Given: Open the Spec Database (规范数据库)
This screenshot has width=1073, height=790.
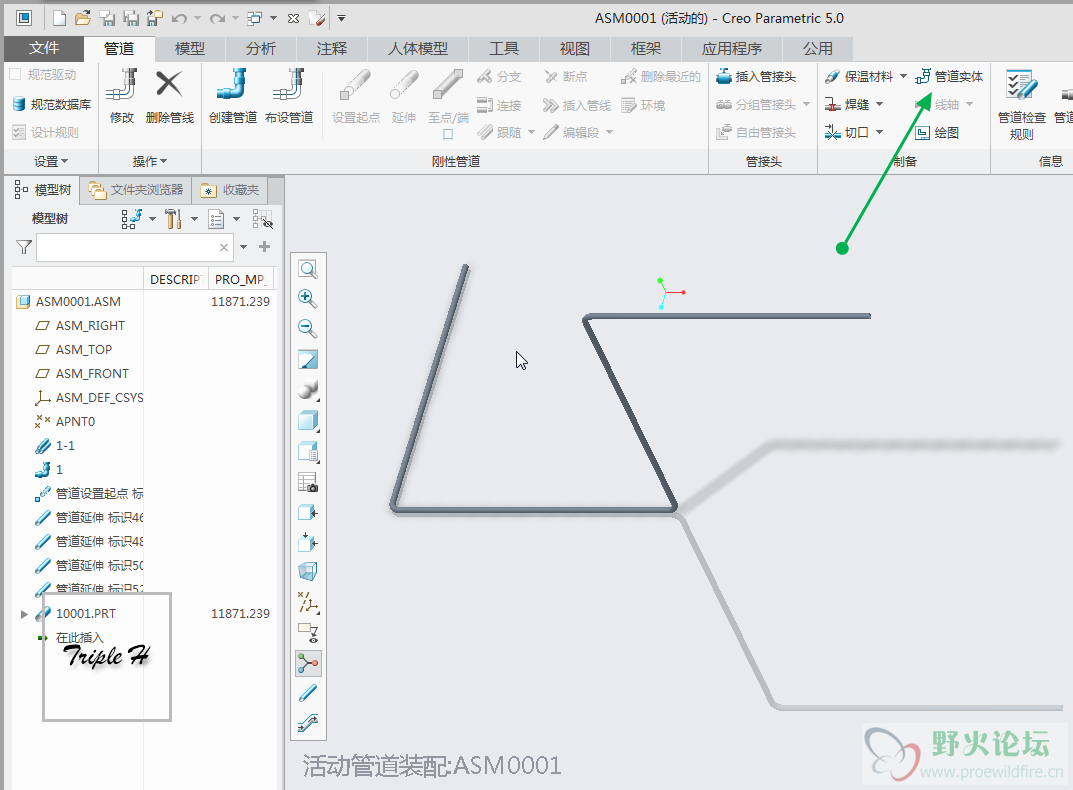Looking at the screenshot, I should 52,105.
